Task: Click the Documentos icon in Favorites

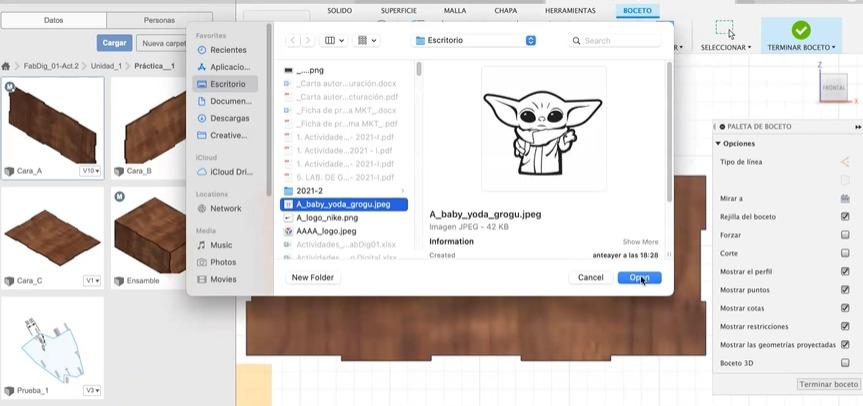Action: click(x=201, y=101)
